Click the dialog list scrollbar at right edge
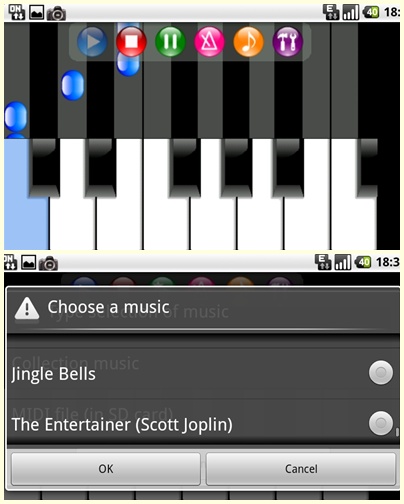 tap(397, 432)
